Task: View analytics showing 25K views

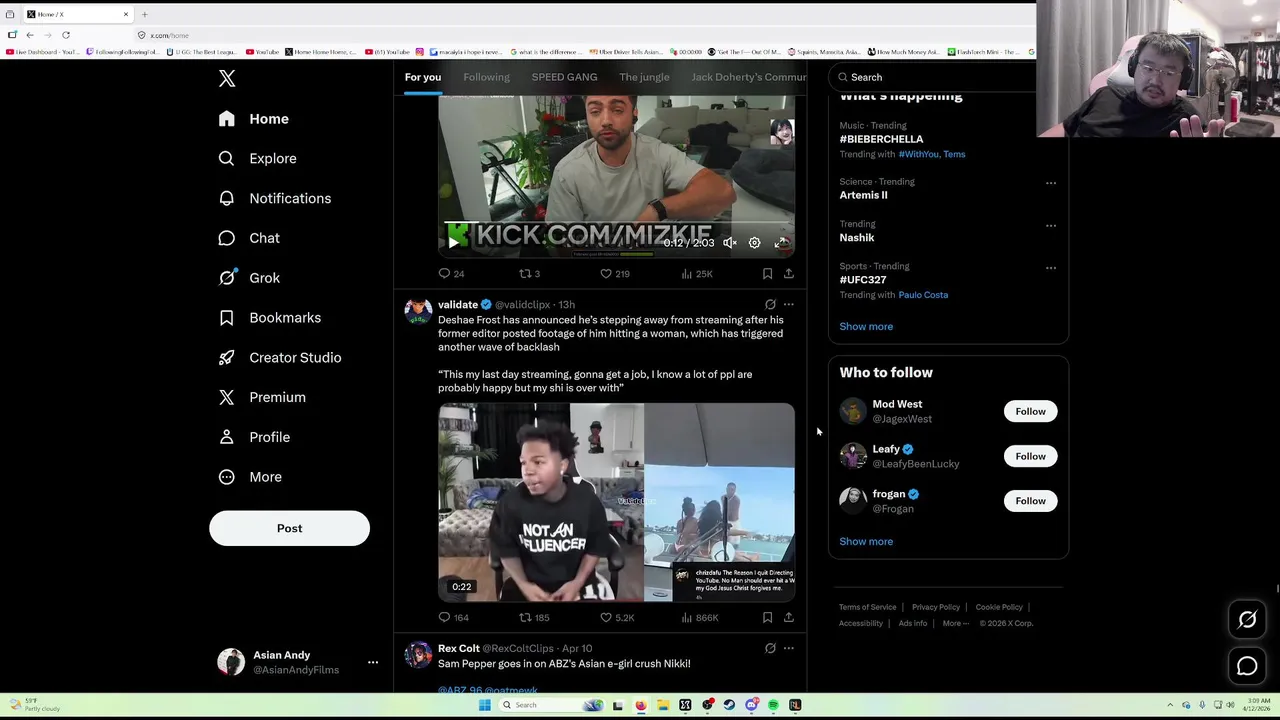Action: point(696,273)
